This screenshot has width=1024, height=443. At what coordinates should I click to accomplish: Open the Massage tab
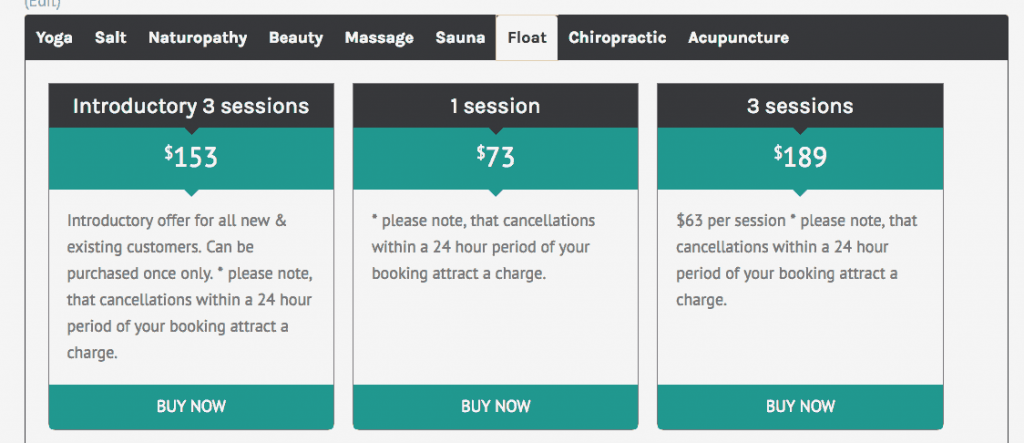pos(379,38)
